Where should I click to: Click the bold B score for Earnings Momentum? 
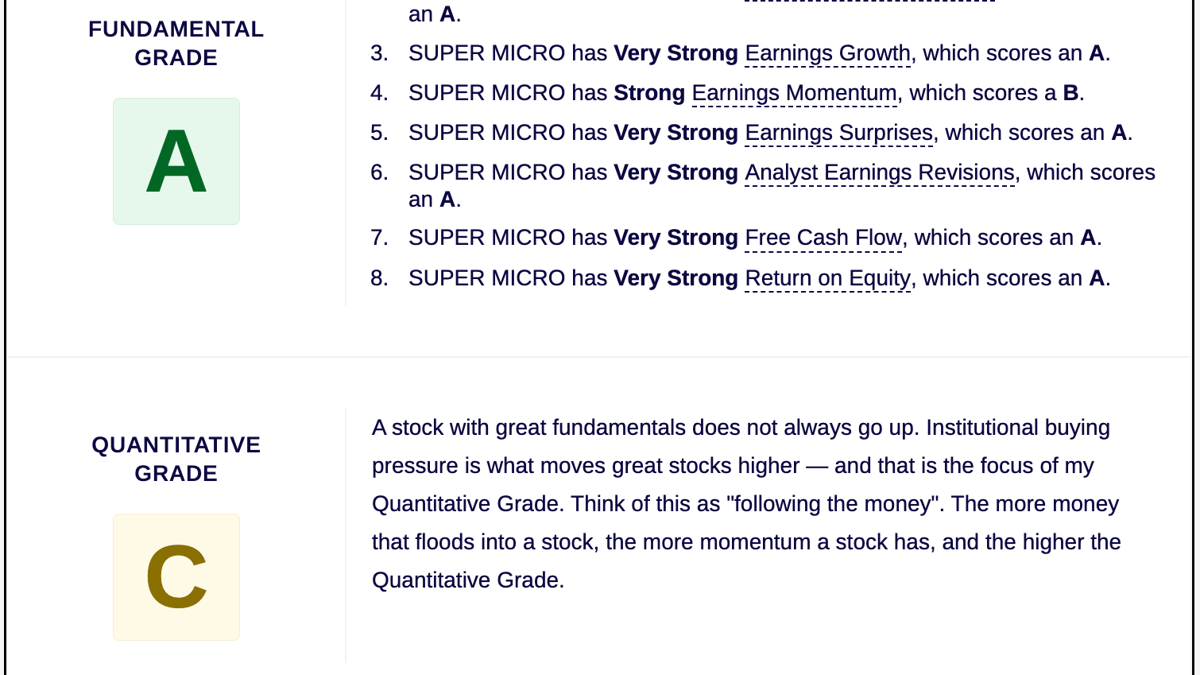point(1071,93)
